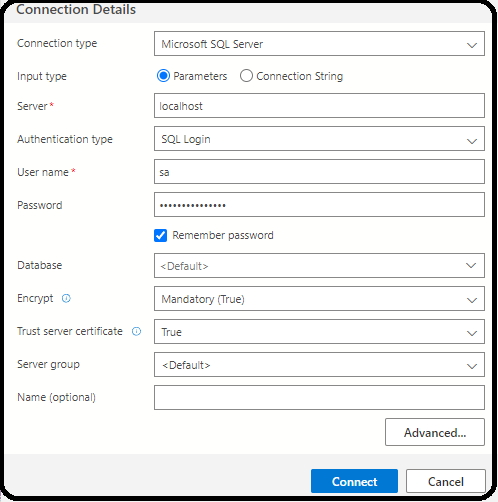Cancel the connection dialog
Viewport: 498px width, 502px height.
pyautogui.click(x=446, y=481)
